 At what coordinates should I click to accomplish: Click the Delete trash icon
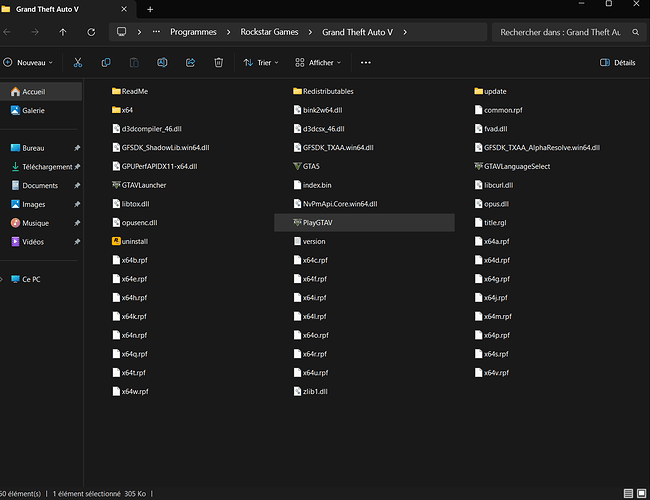click(218, 63)
